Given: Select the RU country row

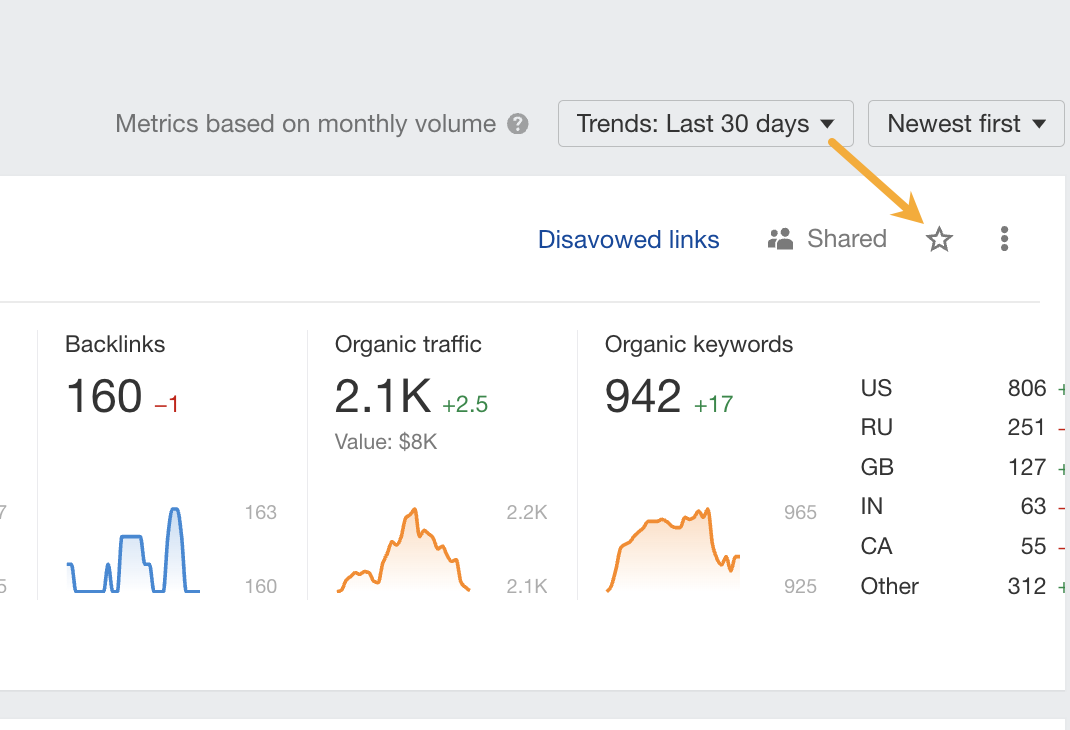Looking at the screenshot, I should (x=950, y=427).
